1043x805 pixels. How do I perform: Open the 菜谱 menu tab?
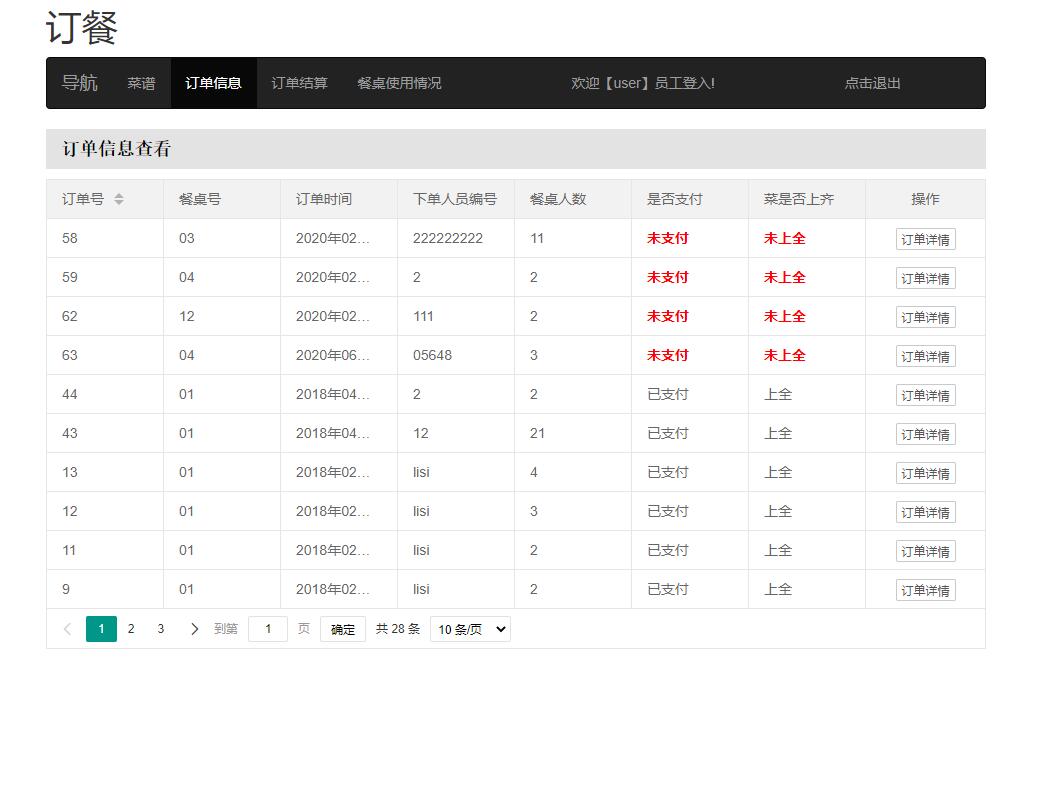141,83
